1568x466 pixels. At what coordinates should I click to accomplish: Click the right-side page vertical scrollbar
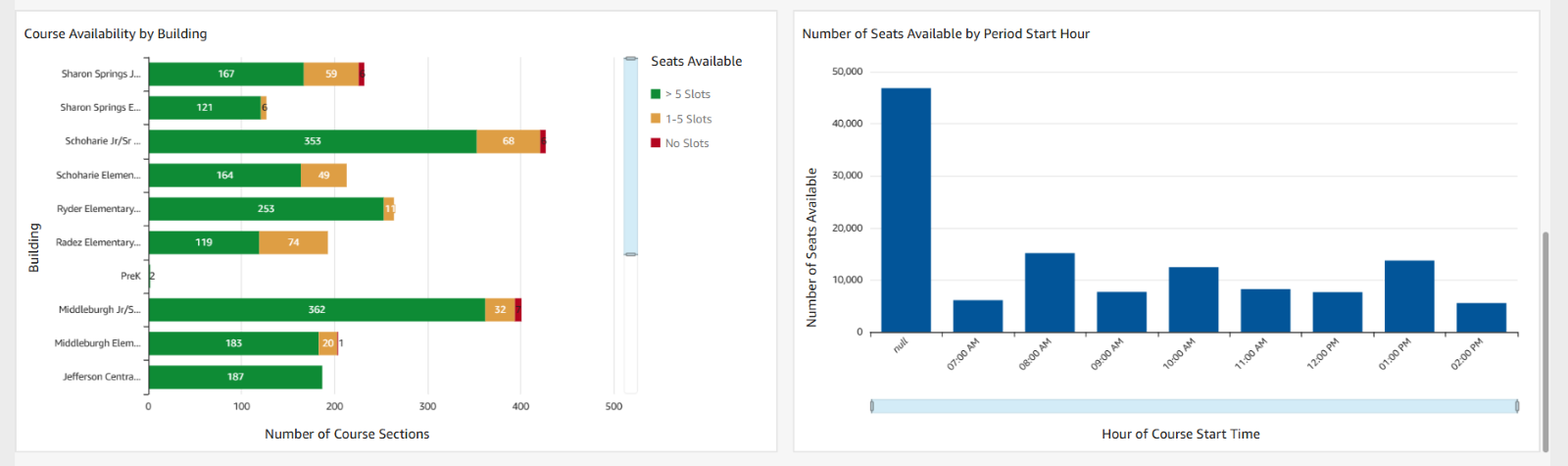pyautogui.click(x=1545, y=341)
